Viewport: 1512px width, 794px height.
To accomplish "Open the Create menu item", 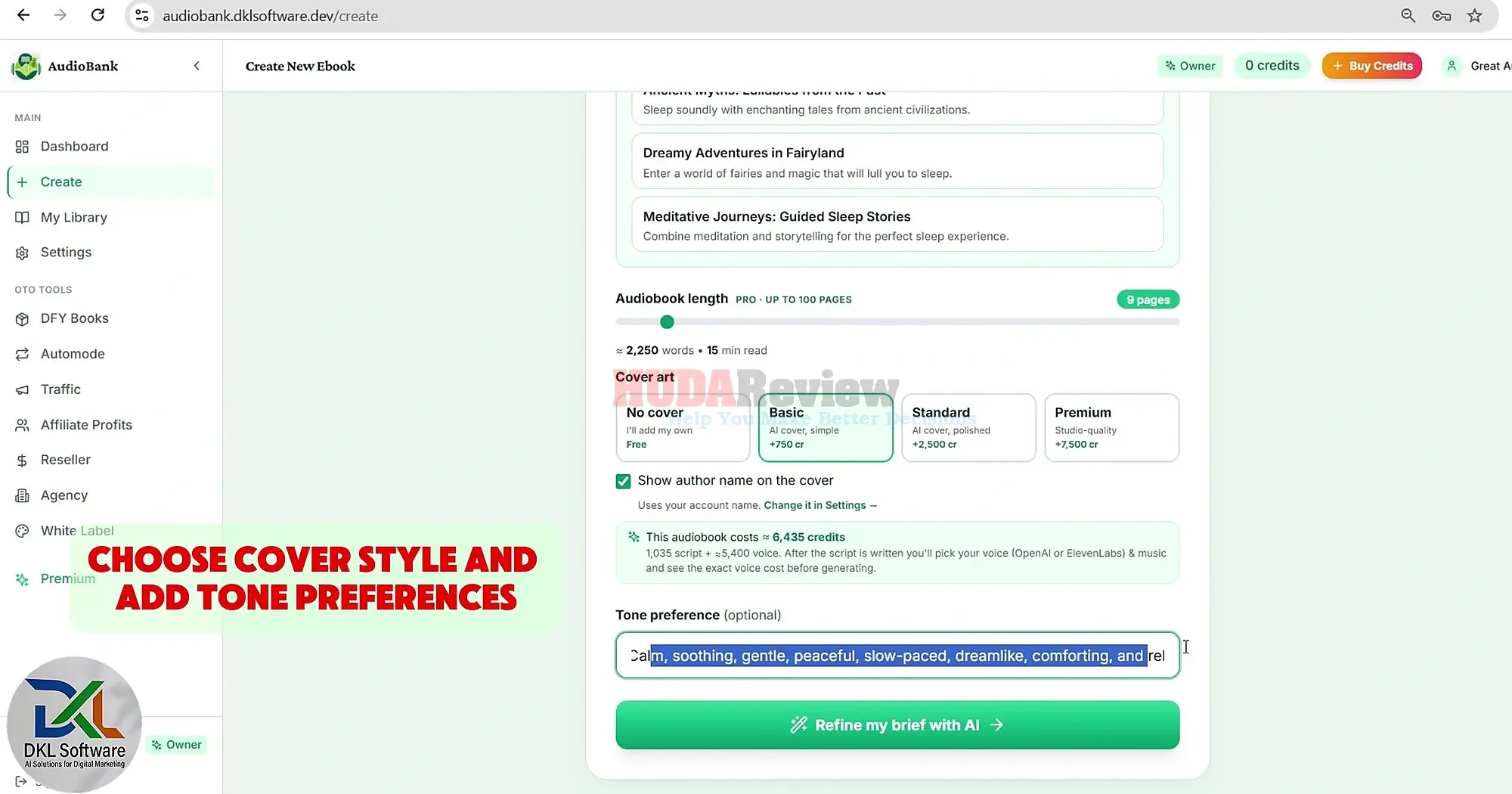I will pos(111,182).
